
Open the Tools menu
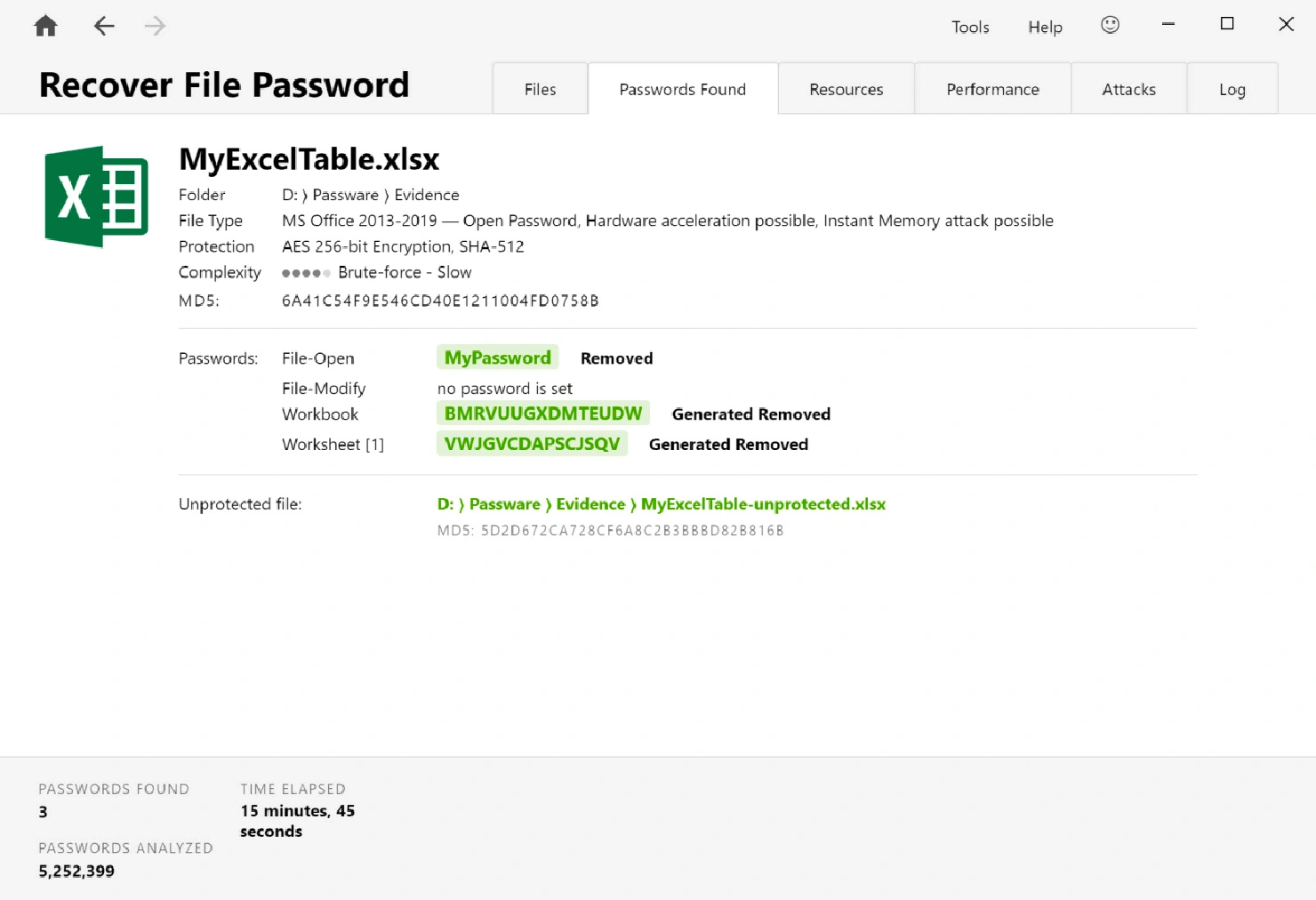970,27
